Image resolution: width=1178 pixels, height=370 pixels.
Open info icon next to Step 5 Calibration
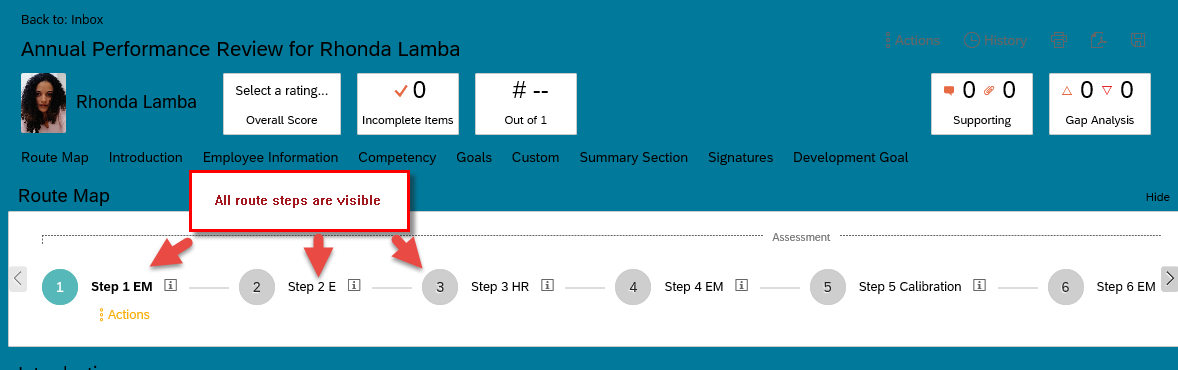point(979,286)
